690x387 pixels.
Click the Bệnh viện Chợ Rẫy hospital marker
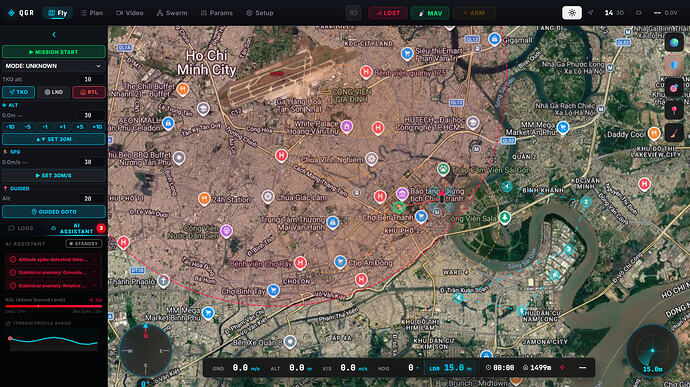[300, 263]
